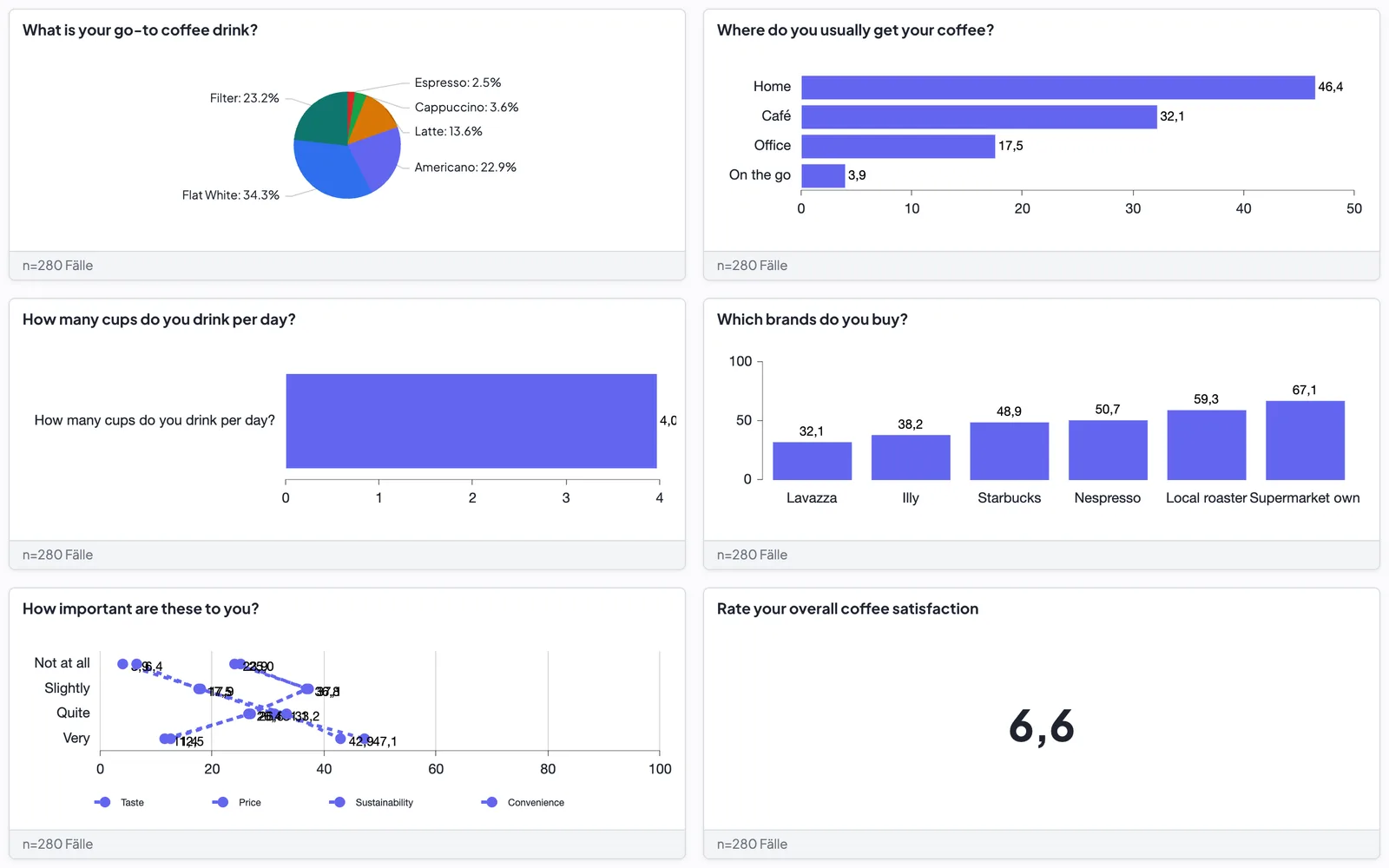Click the 'What is your go-to coffee drink?' title
Screen dimensions: 1389x868
(x=140, y=30)
